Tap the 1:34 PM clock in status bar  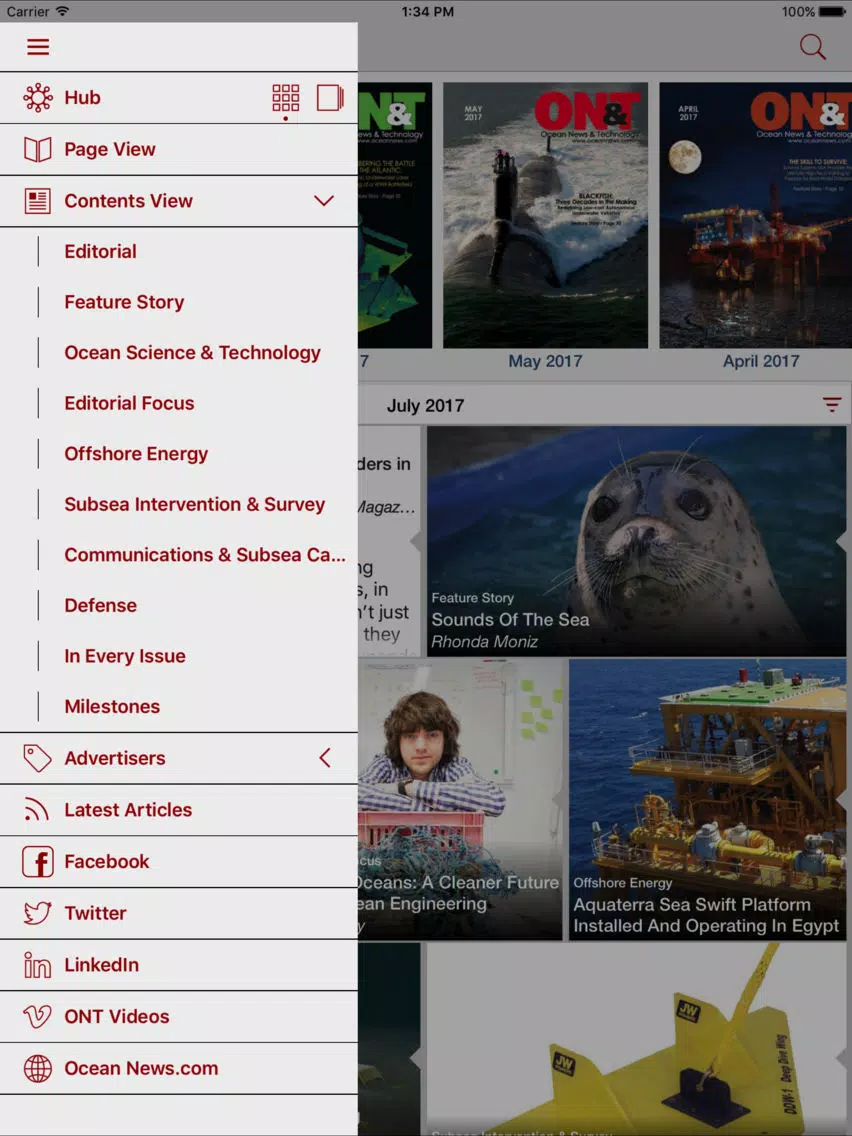pos(427,12)
